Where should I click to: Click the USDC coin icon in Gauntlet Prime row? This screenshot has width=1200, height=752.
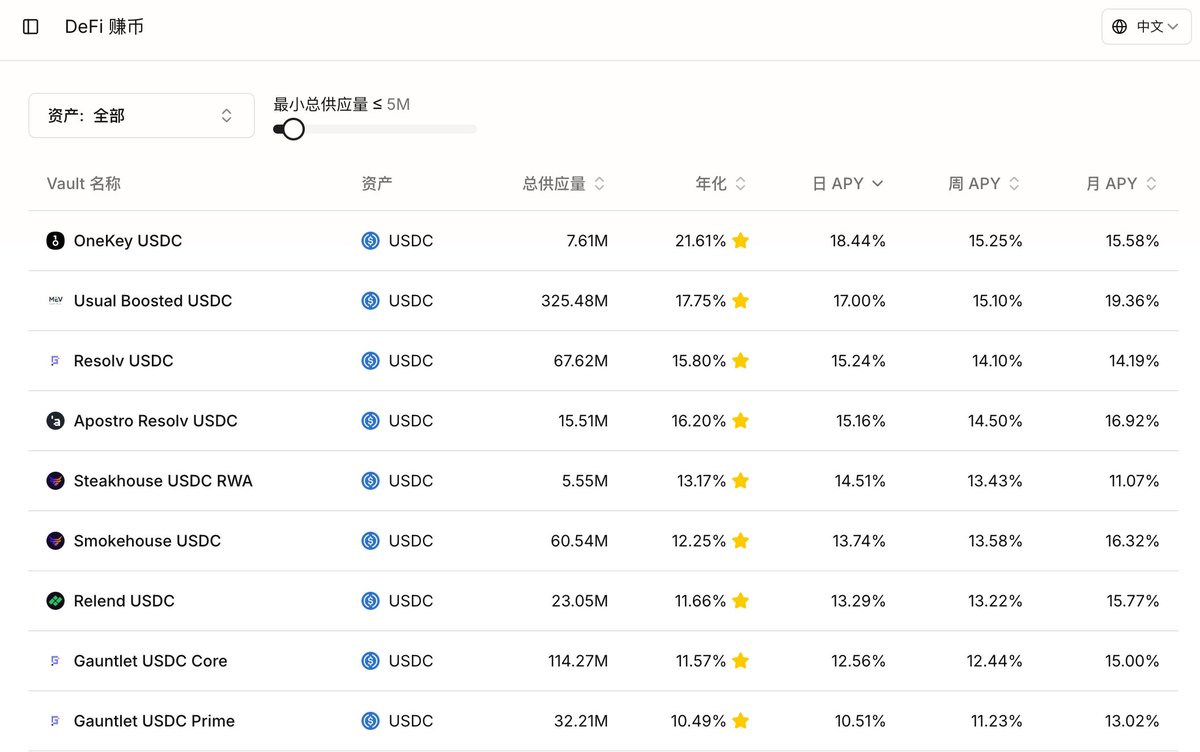tap(371, 721)
